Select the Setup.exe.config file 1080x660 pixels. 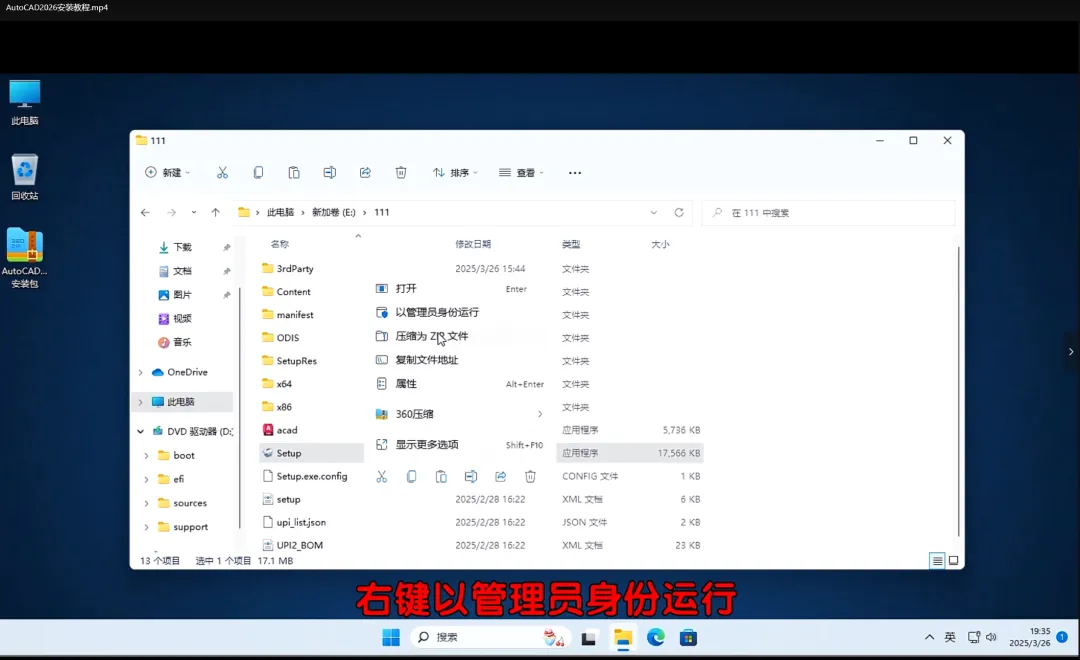[305, 476]
